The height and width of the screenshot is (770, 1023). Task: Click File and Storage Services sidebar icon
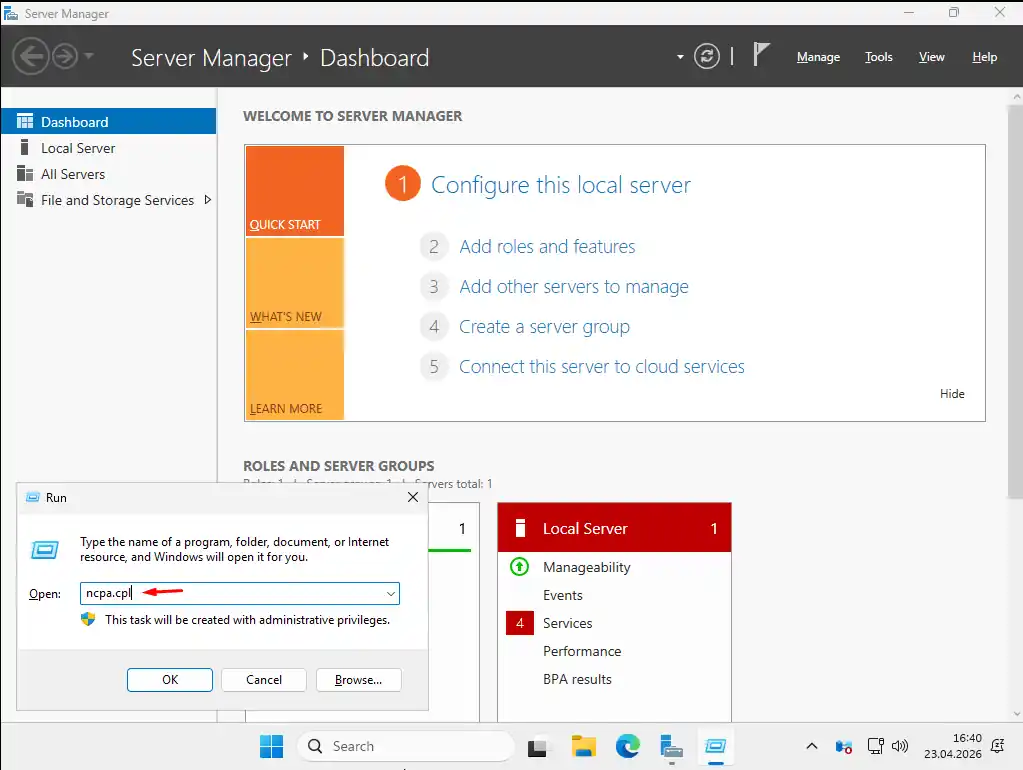coord(25,199)
